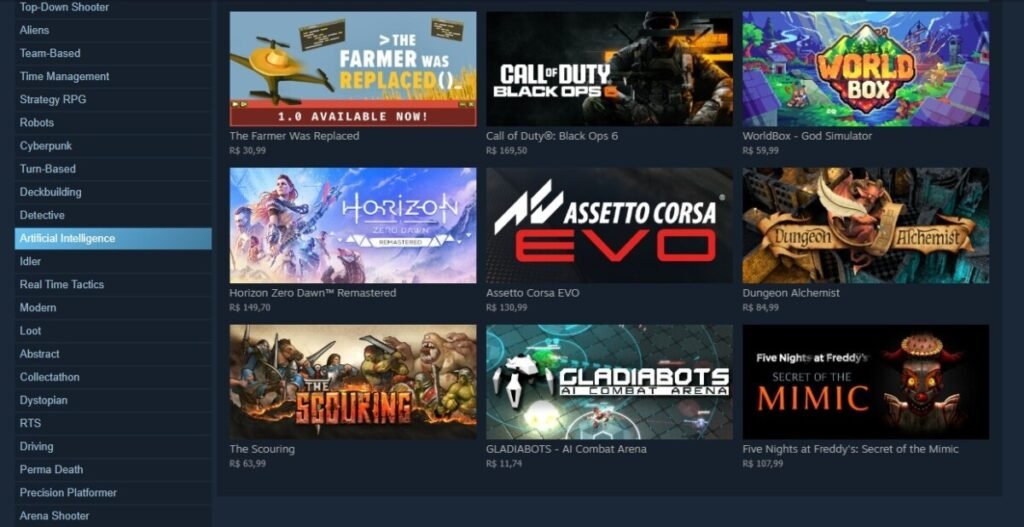Open the WorldBox God Simulator thumbnail
The width and height of the screenshot is (1024, 527).
tap(865, 69)
